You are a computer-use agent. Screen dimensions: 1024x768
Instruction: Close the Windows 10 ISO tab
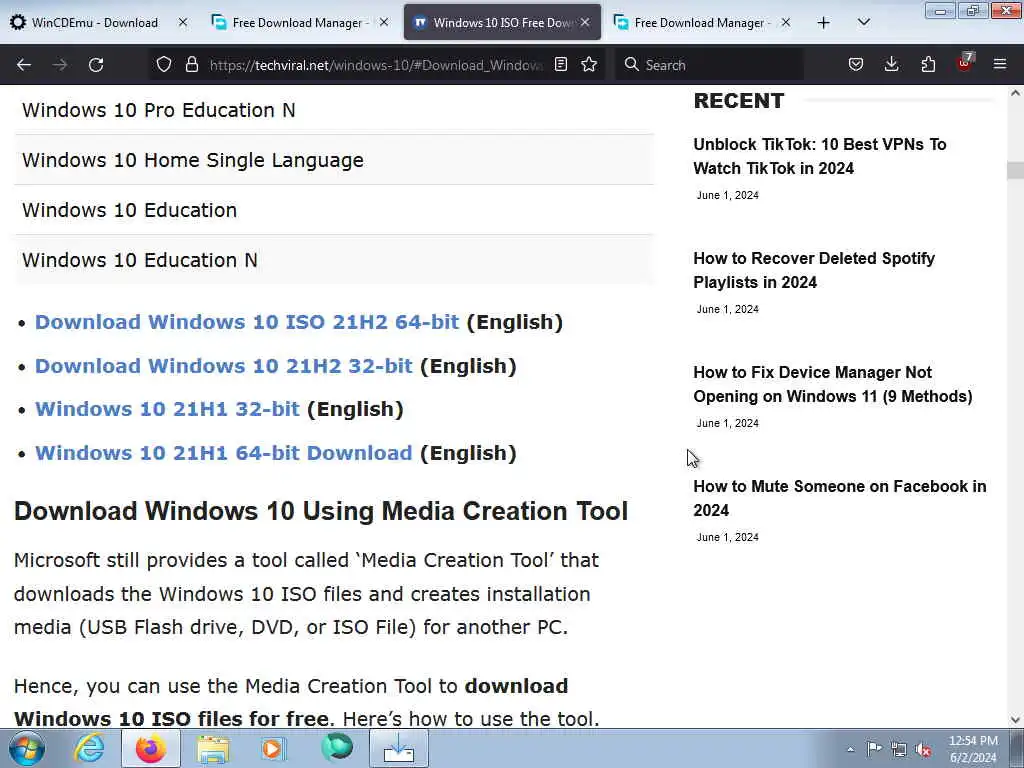click(x=585, y=23)
